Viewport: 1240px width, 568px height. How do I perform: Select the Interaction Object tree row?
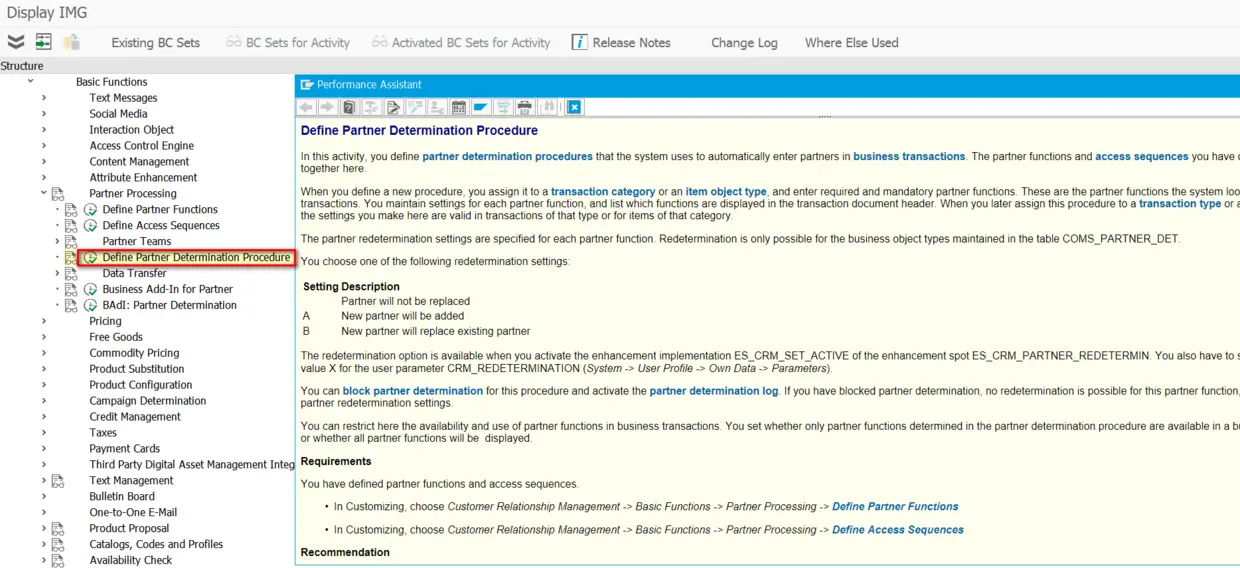pyautogui.click(x=131, y=129)
